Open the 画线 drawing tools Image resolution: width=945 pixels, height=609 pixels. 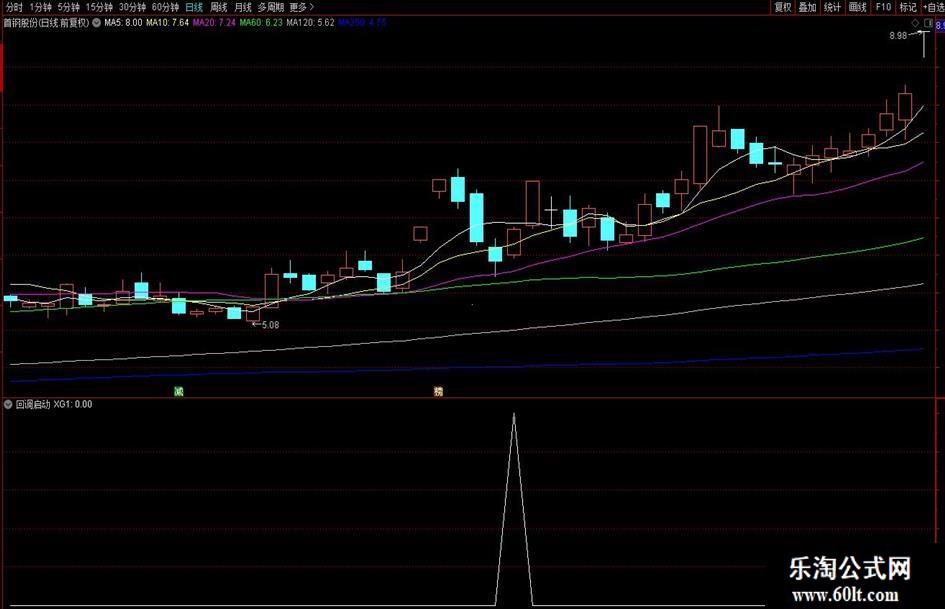coord(857,7)
